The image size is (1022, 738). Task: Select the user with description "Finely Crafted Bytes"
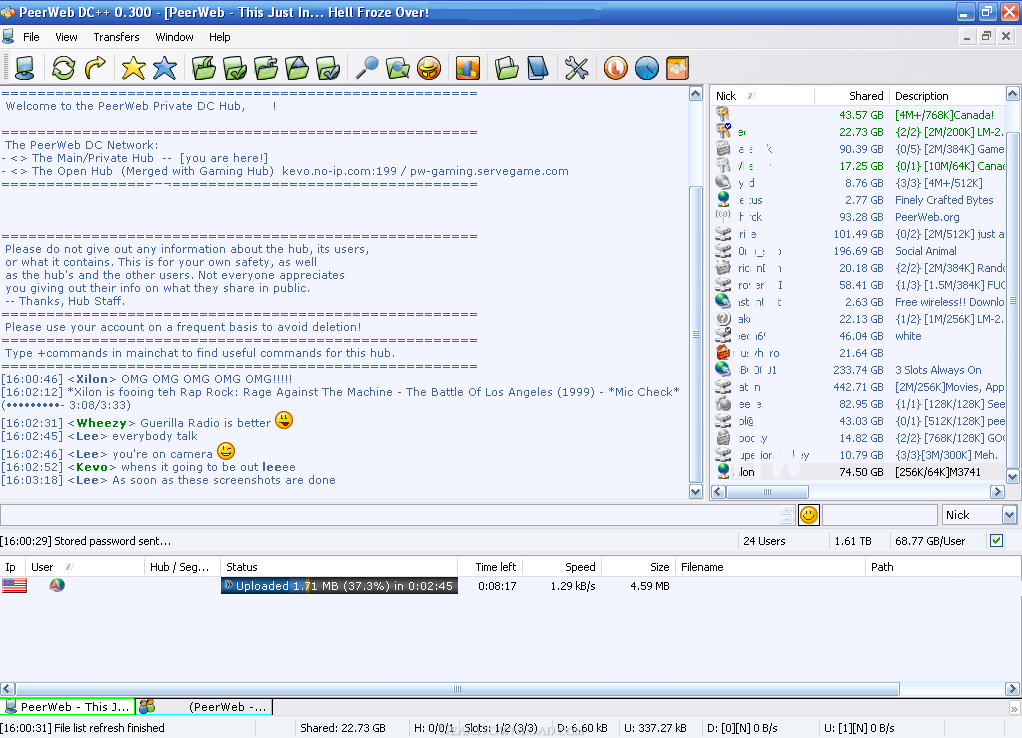(x=858, y=199)
